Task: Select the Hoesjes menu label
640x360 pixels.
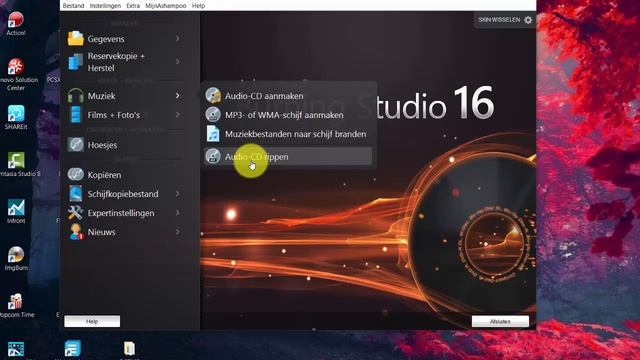Action: click(102, 145)
